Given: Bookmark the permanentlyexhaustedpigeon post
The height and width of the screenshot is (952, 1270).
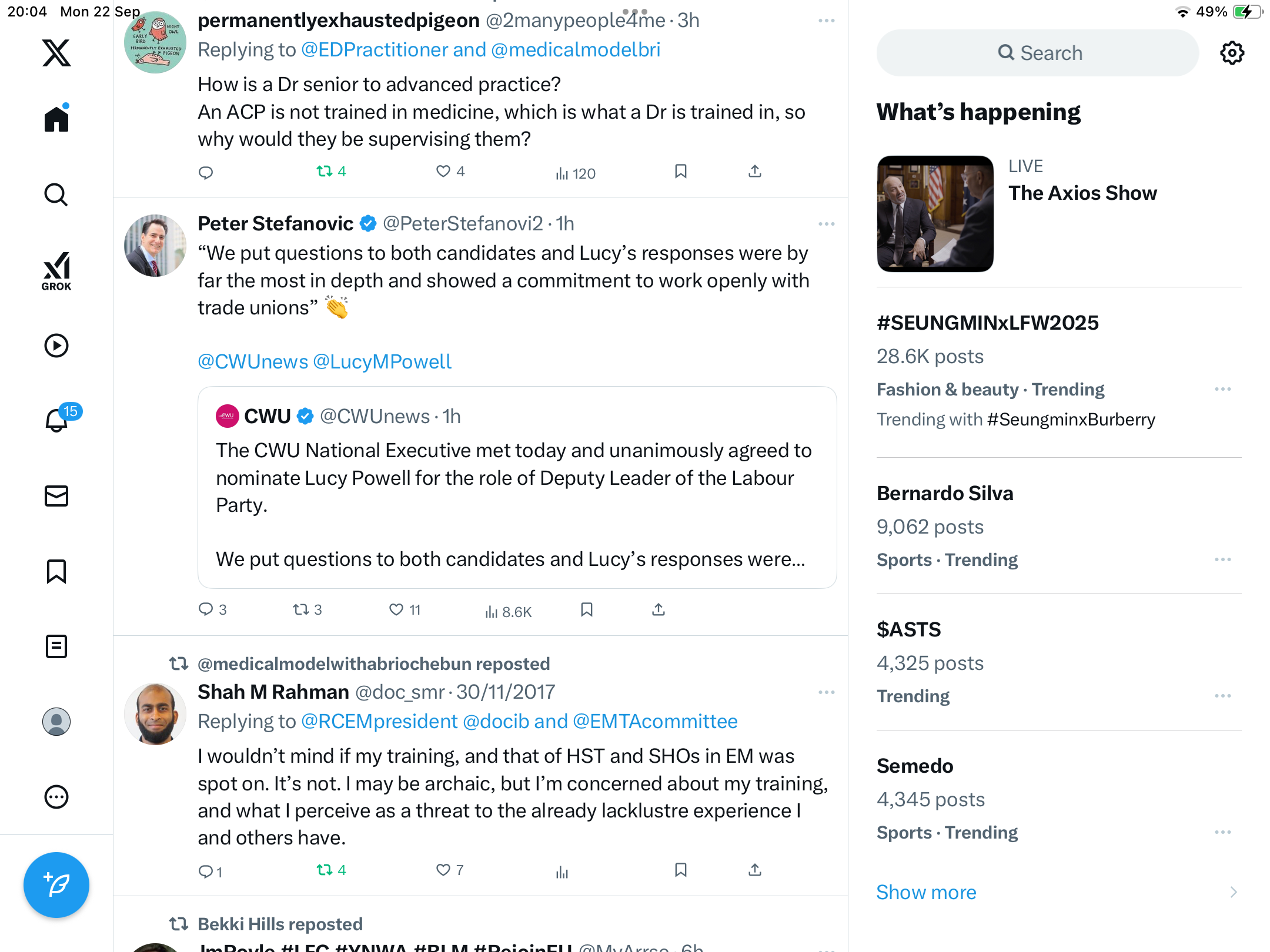Looking at the screenshot, I should point(681,172).
